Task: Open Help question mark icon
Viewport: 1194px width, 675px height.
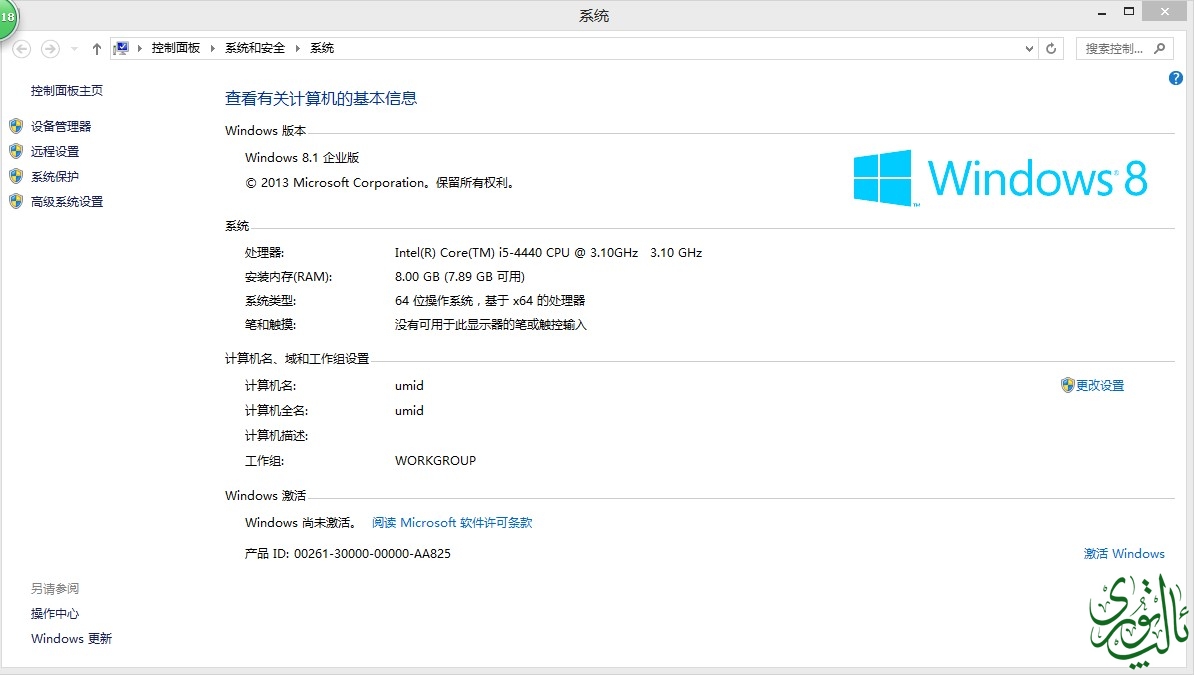Action: [x=1176, y=78]
